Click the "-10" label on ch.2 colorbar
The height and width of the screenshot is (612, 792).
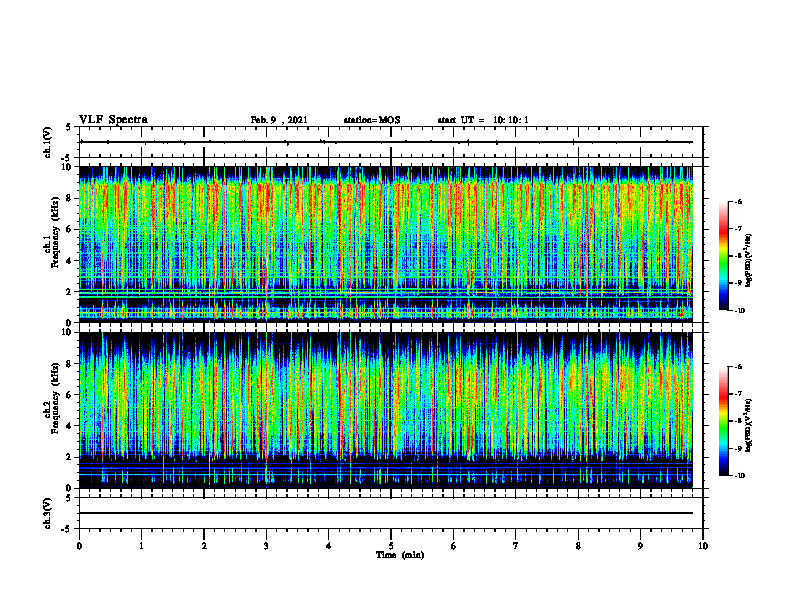pyautogui.click(x=740, y=476)
